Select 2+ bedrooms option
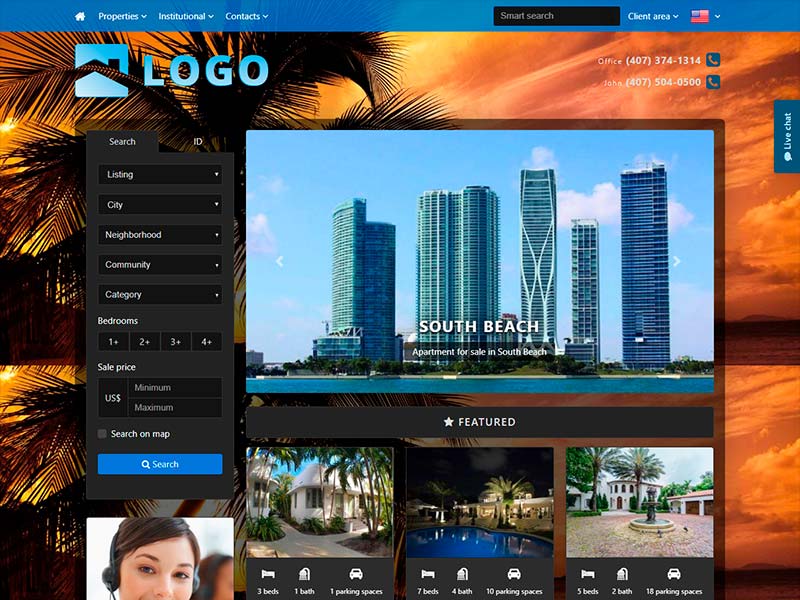 144,342
